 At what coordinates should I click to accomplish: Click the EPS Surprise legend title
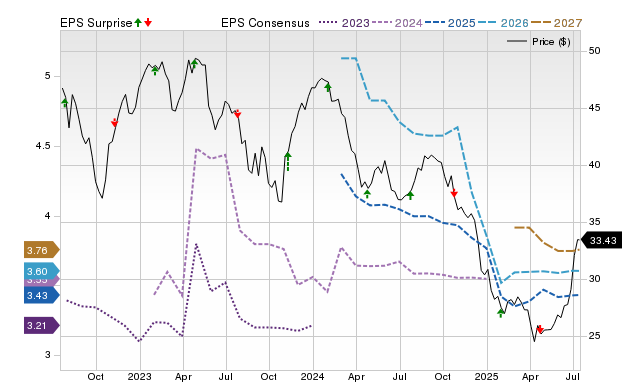tap(96, 23)
